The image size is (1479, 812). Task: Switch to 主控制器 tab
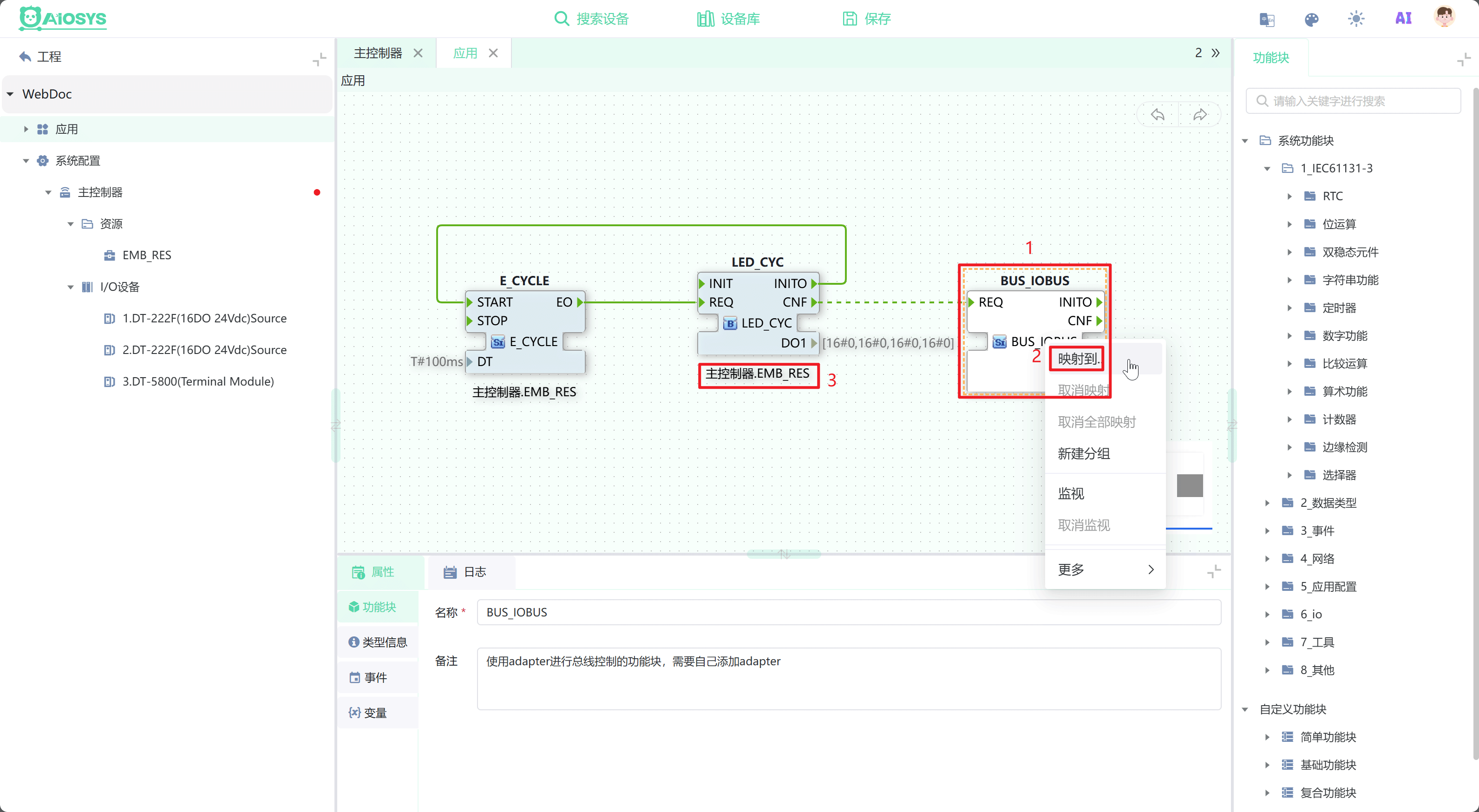click(378, 53)
